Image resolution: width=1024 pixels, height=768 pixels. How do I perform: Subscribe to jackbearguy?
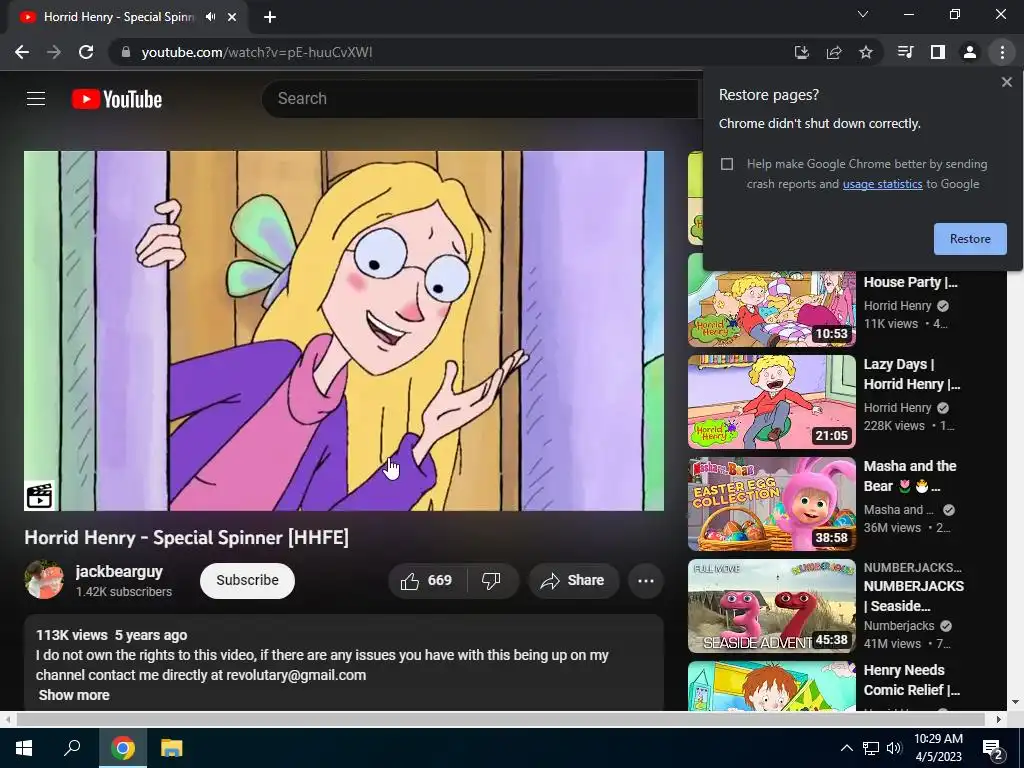point(248,581)
